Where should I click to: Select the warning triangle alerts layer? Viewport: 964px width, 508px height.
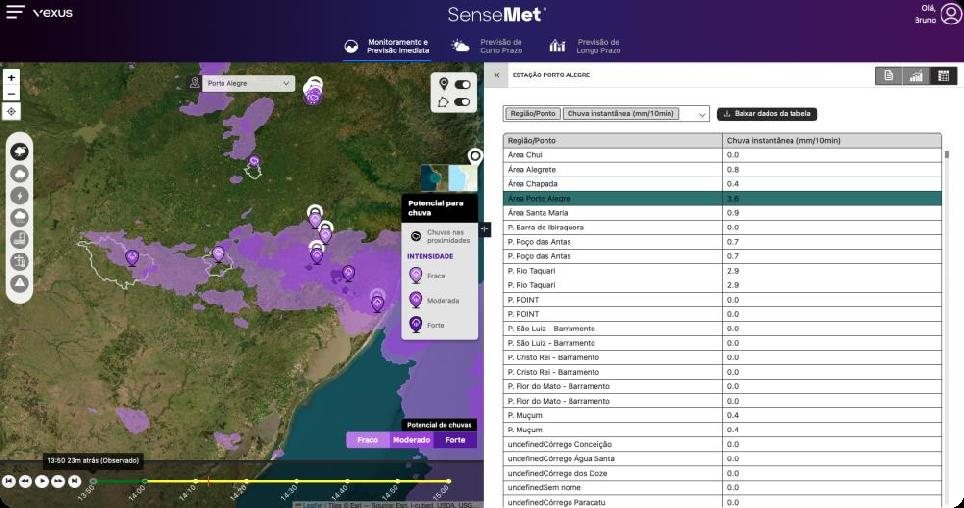[20, 284]
